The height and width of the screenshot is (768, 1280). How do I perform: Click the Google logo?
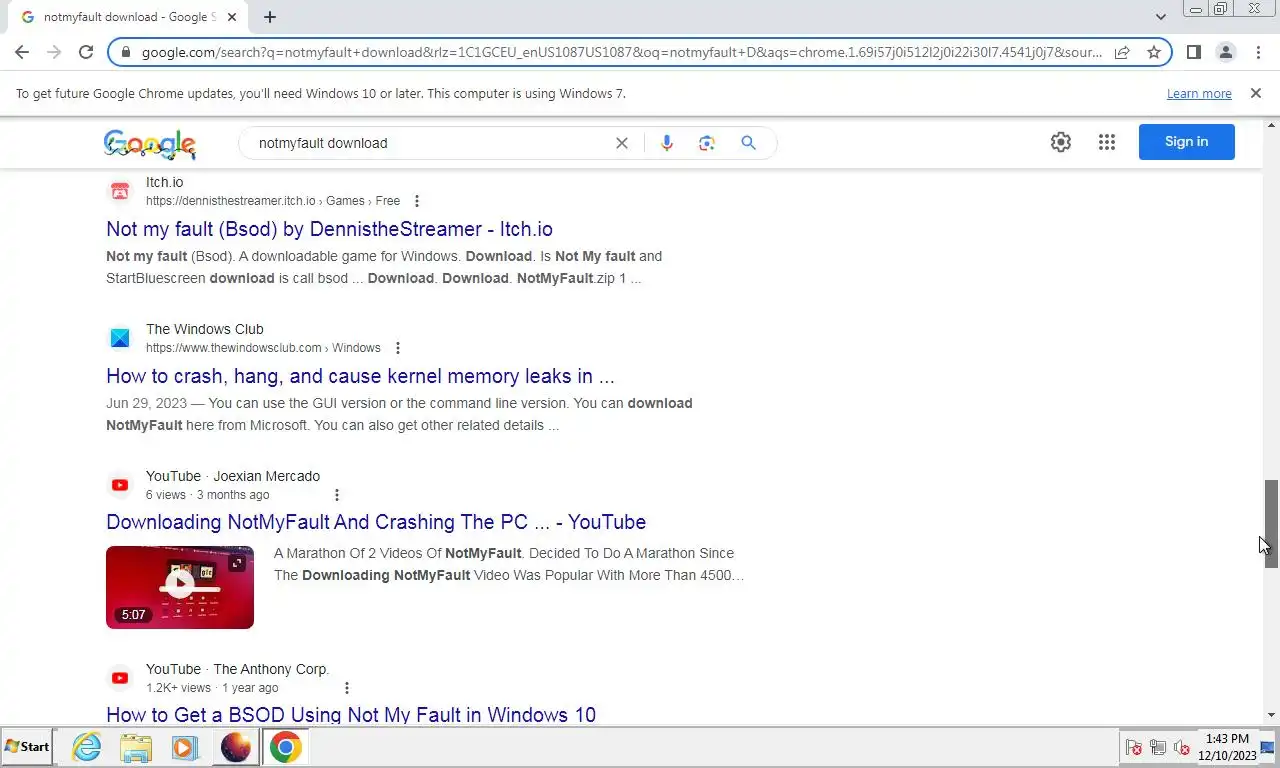149,144
